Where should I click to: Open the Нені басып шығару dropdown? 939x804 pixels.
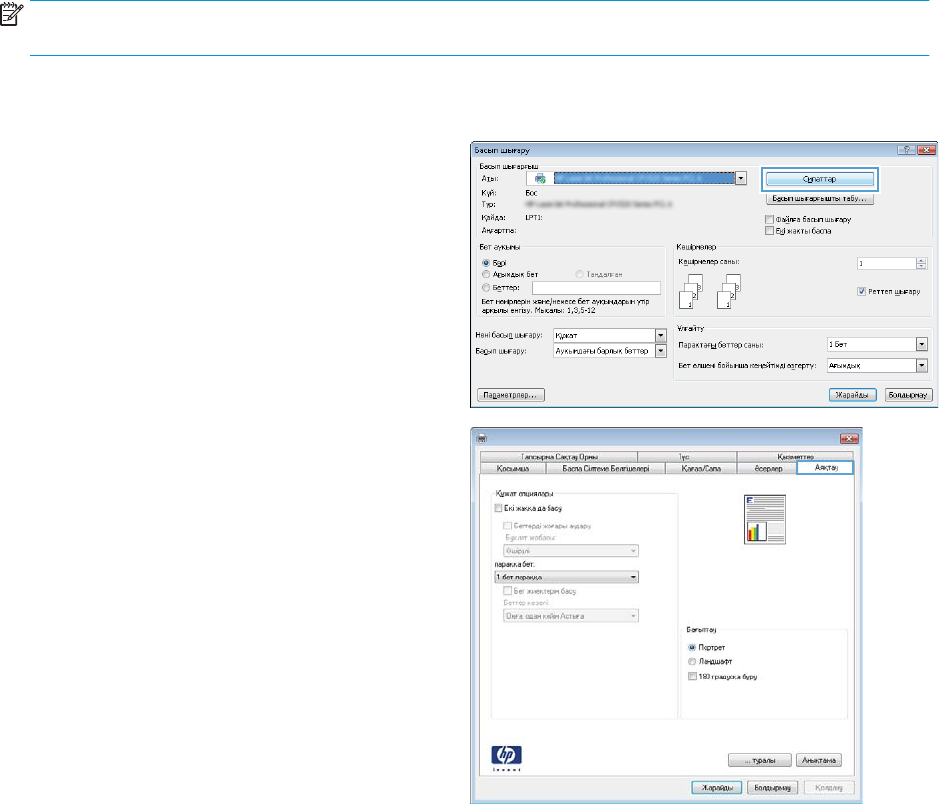point(661,335)
